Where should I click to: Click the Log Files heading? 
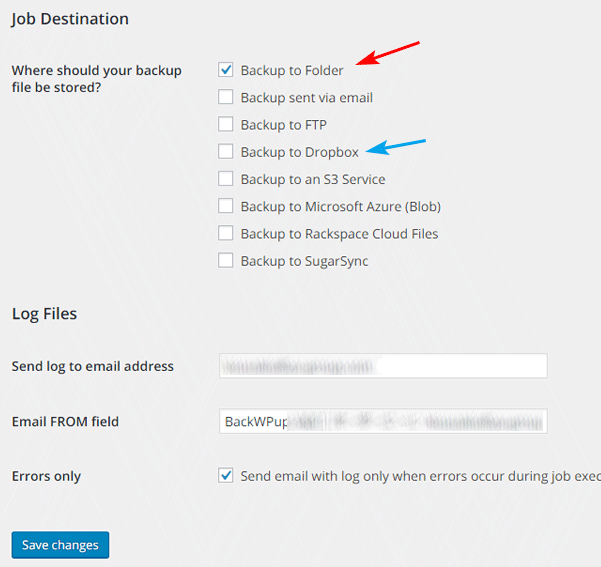click(44, 314)
